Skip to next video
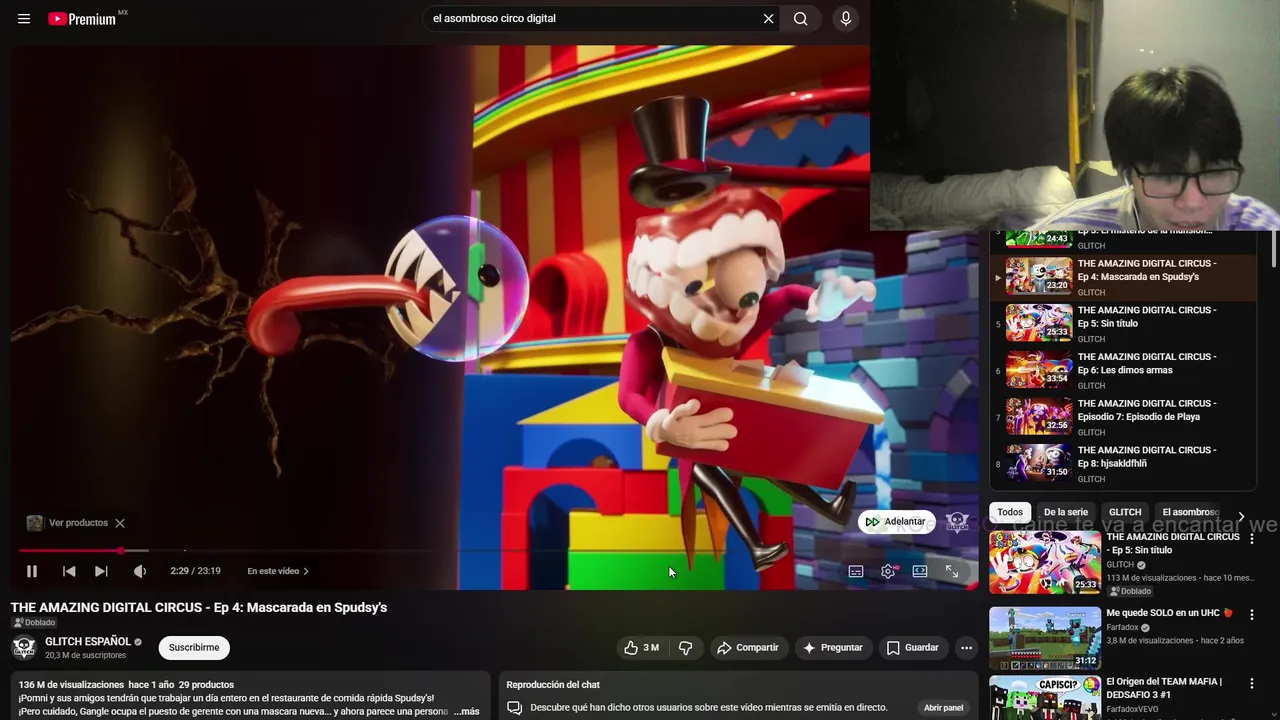The height and width of the screenshot is (720, 1280). (x=101, y=571)
